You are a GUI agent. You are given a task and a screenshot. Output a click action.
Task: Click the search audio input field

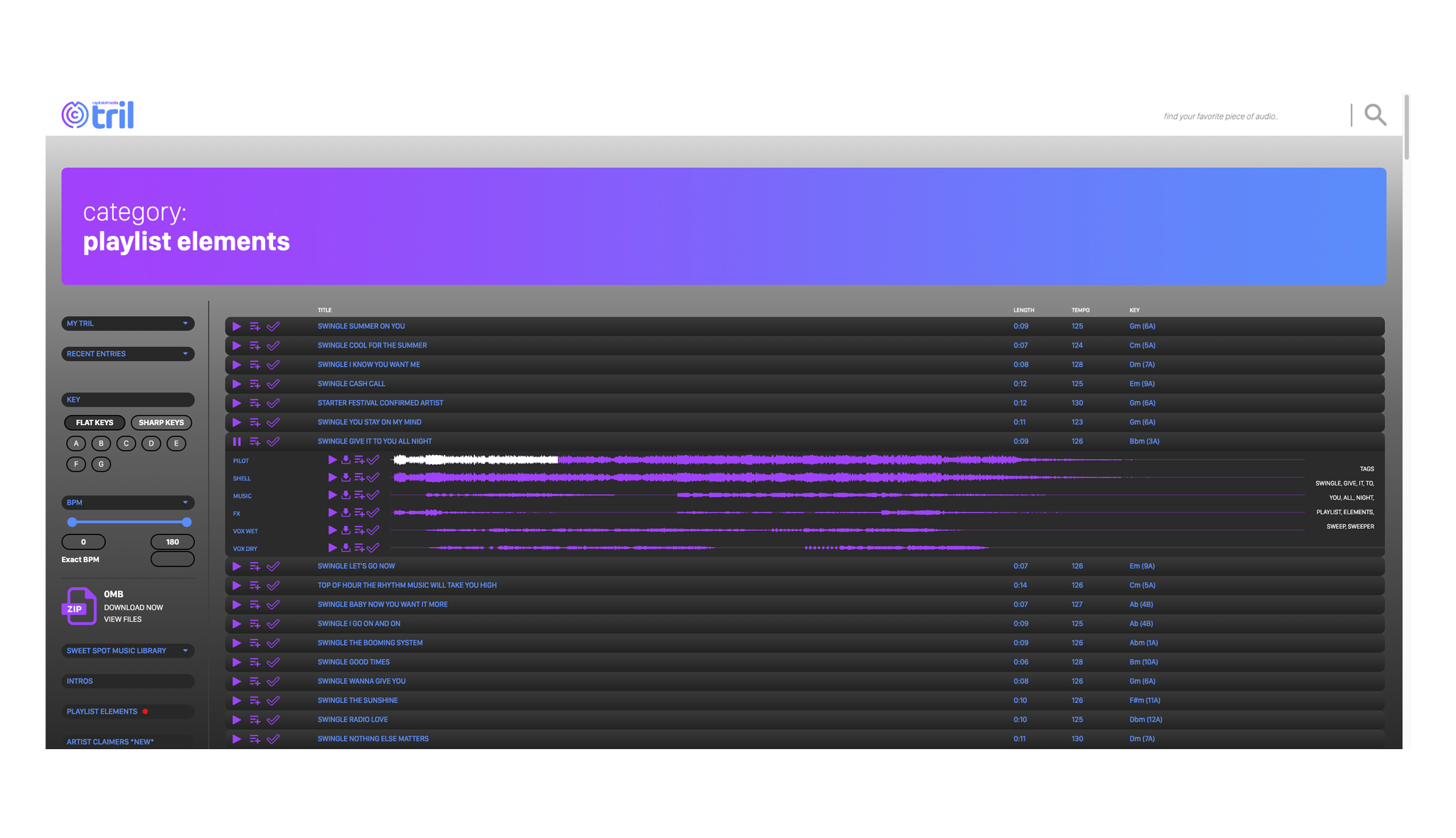pyautogui.click(x=1253, y=116)
